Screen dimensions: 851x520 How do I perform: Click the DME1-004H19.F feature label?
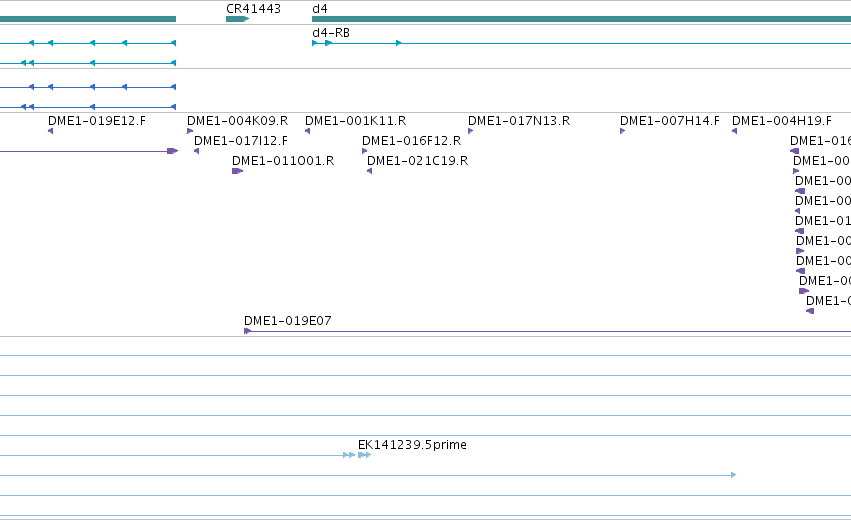coord(782,121)
